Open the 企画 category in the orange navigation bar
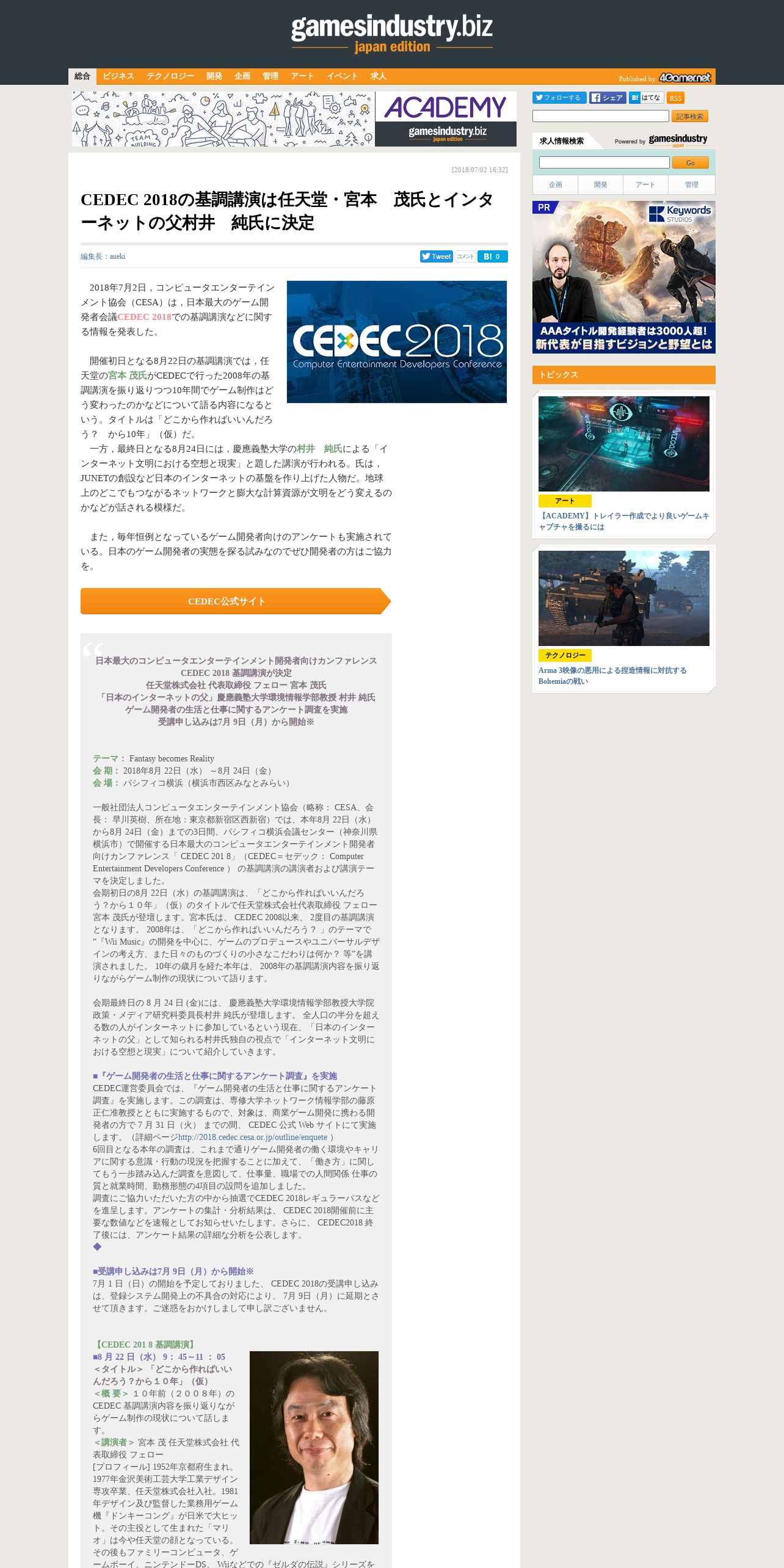 point(242,76)
